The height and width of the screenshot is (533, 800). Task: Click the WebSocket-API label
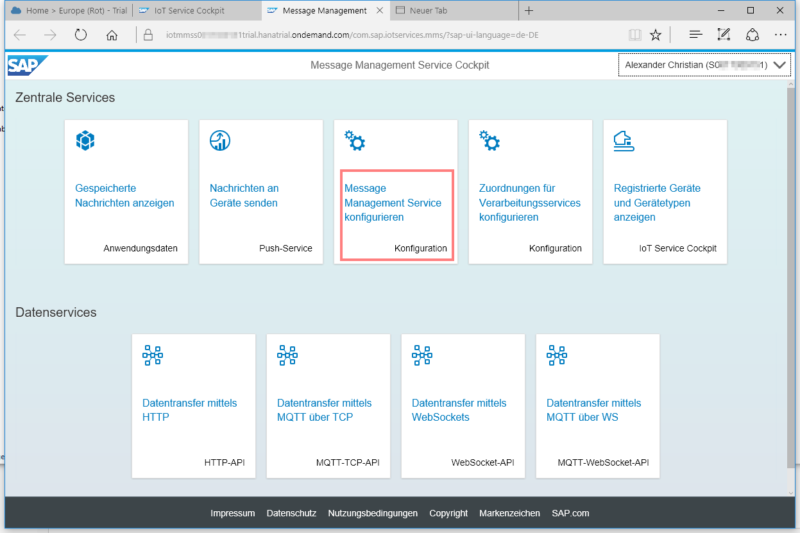pos(482,463)
